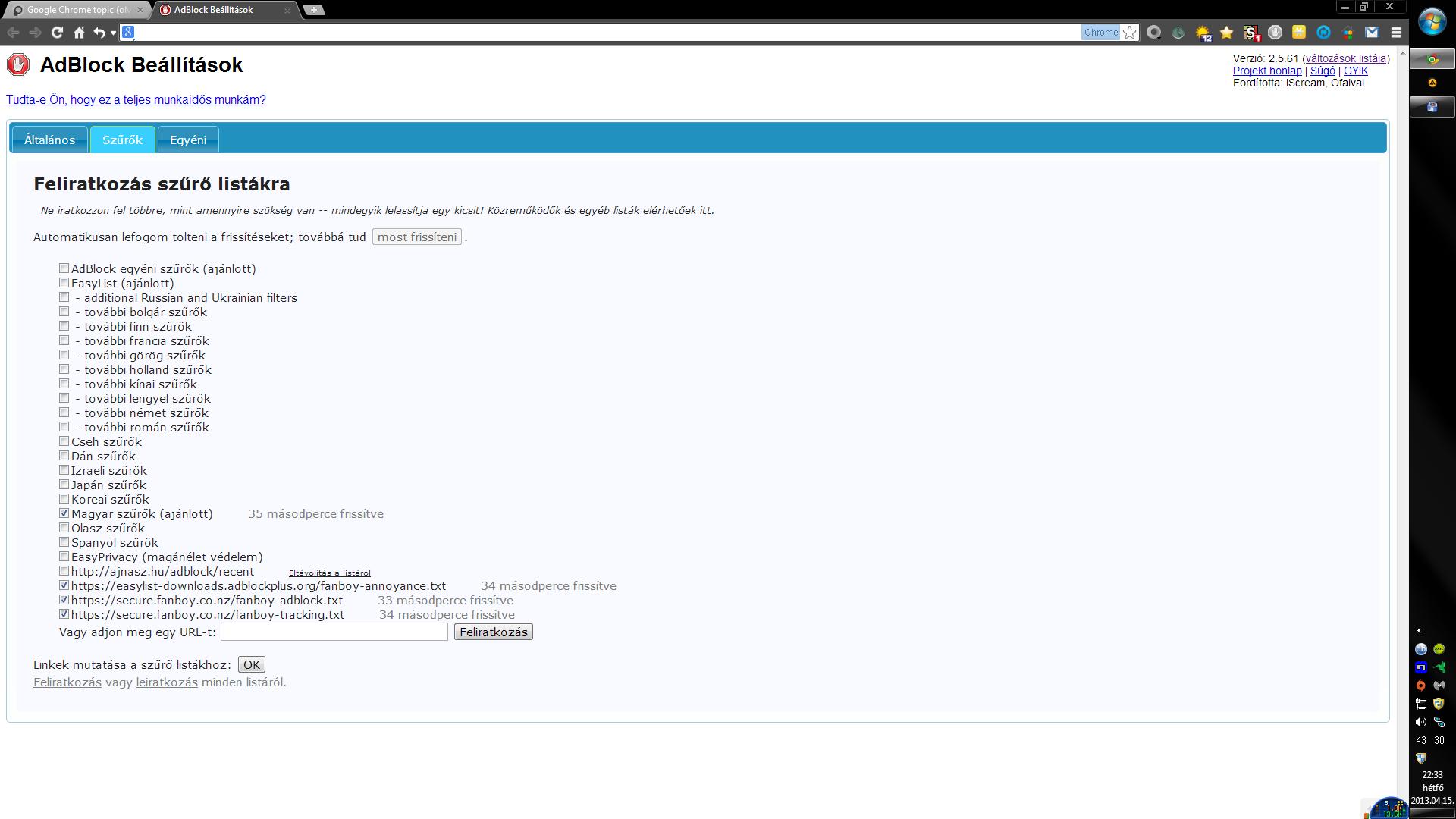Viewport: 1456px width, 819px height.
Task: Open the Projekt honlap link
Action: pos(1266,71)
